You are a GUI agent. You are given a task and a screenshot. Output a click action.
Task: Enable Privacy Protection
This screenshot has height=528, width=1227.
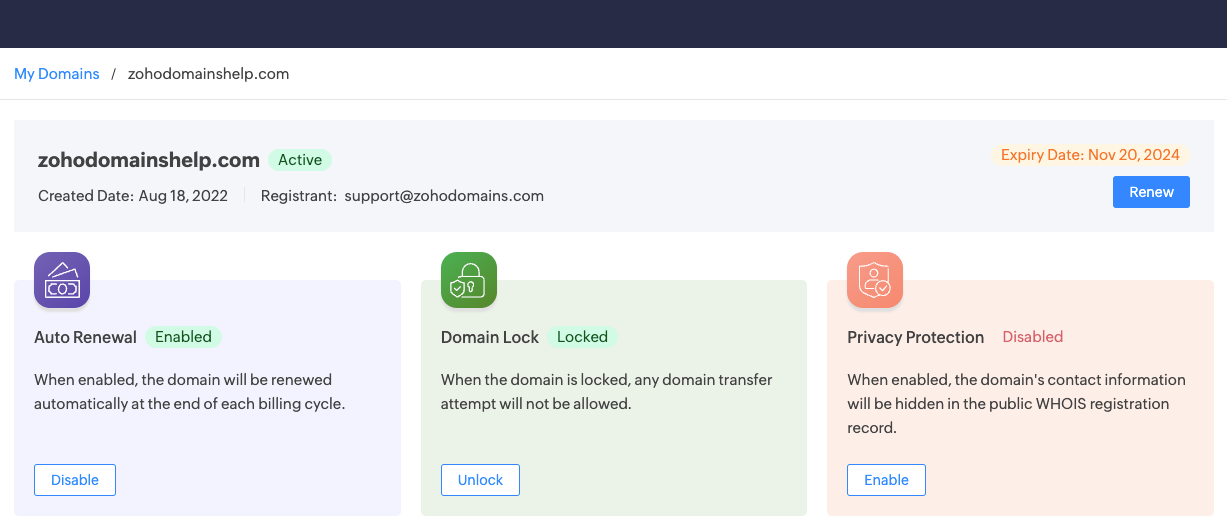point(886,480)
